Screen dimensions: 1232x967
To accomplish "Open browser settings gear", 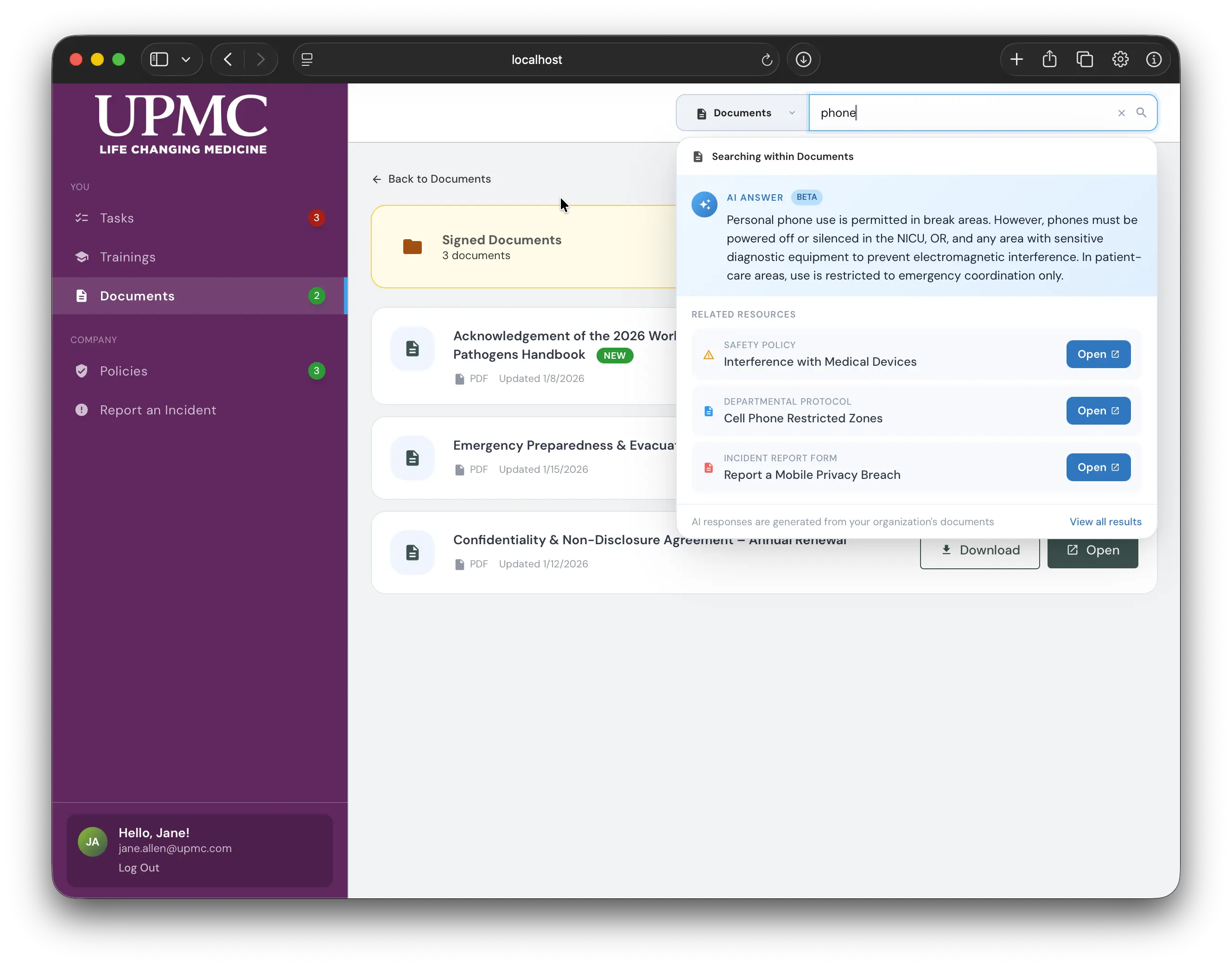I will coord(1120,59).
